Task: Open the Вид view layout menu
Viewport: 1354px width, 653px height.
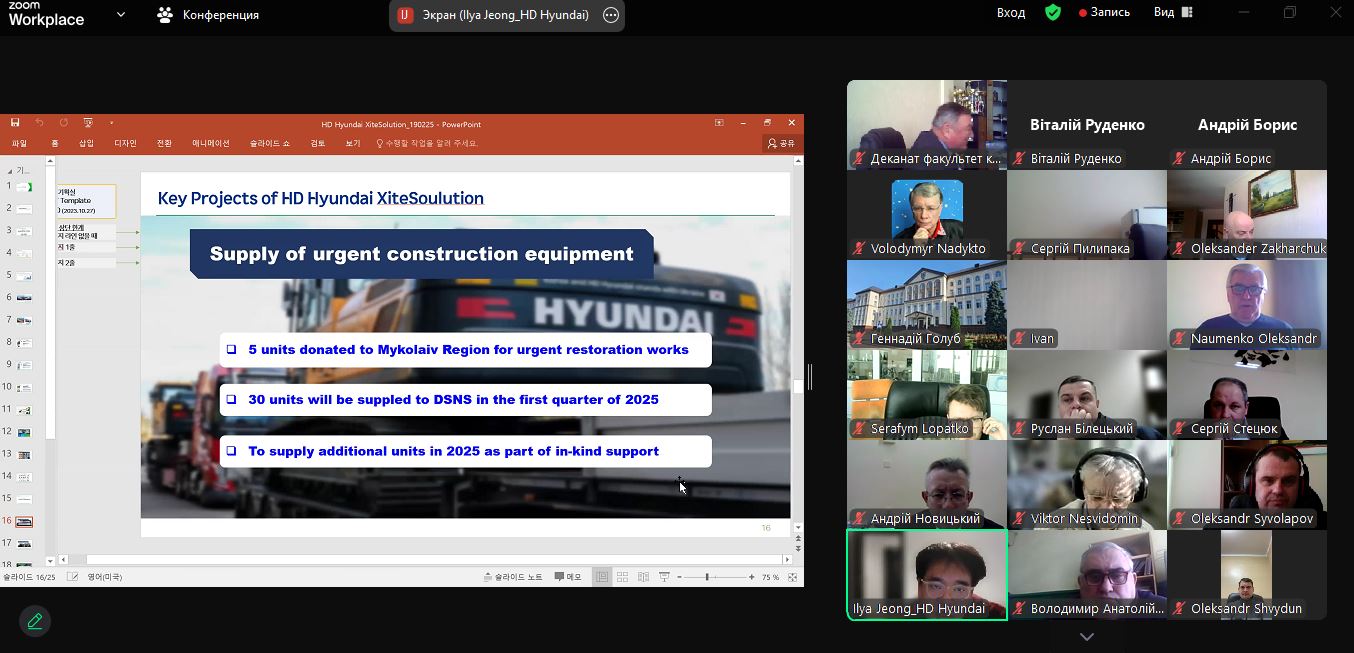Action: point(1173,12)
